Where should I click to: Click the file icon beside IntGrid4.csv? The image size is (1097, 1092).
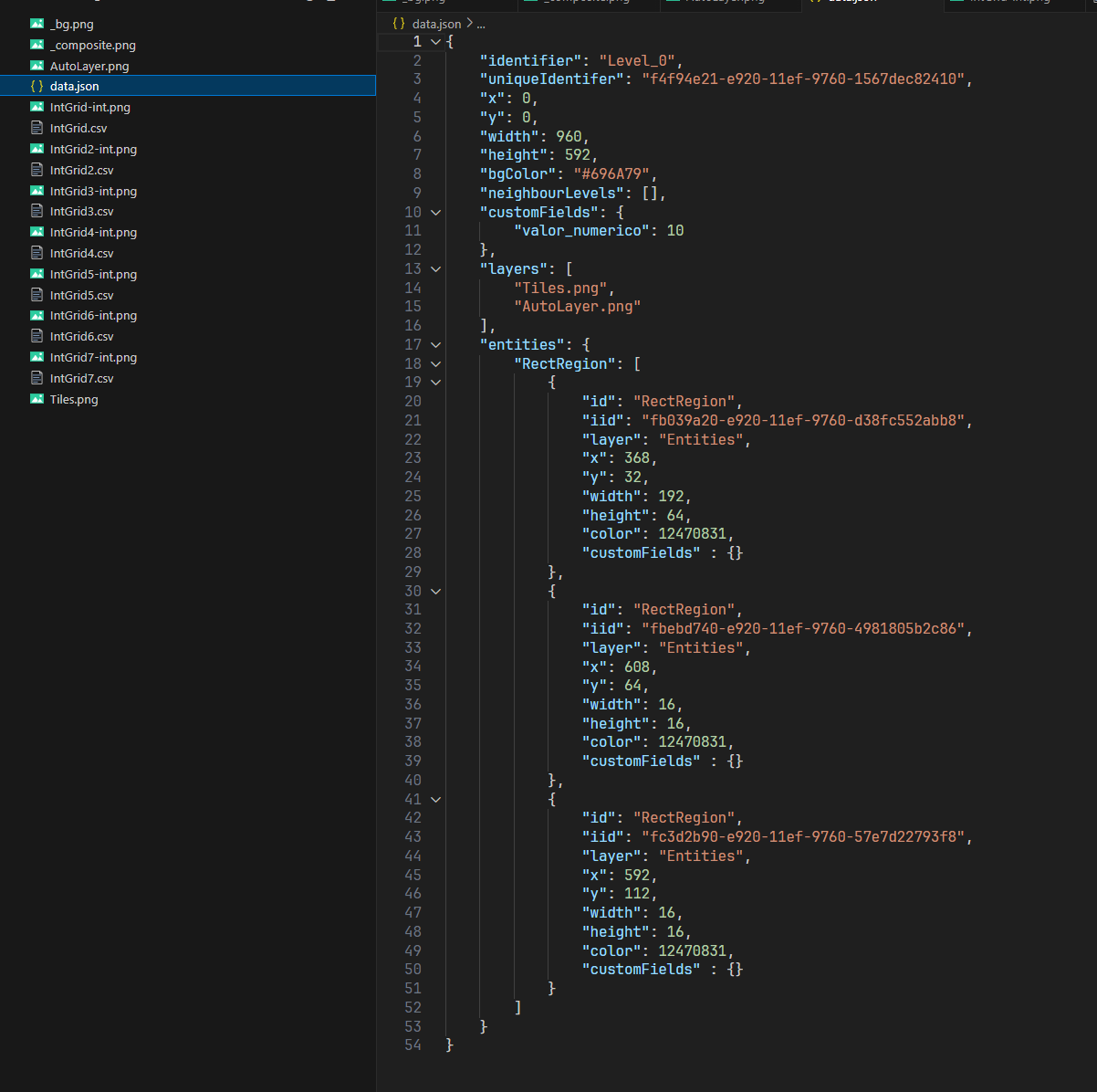[37, 253]
